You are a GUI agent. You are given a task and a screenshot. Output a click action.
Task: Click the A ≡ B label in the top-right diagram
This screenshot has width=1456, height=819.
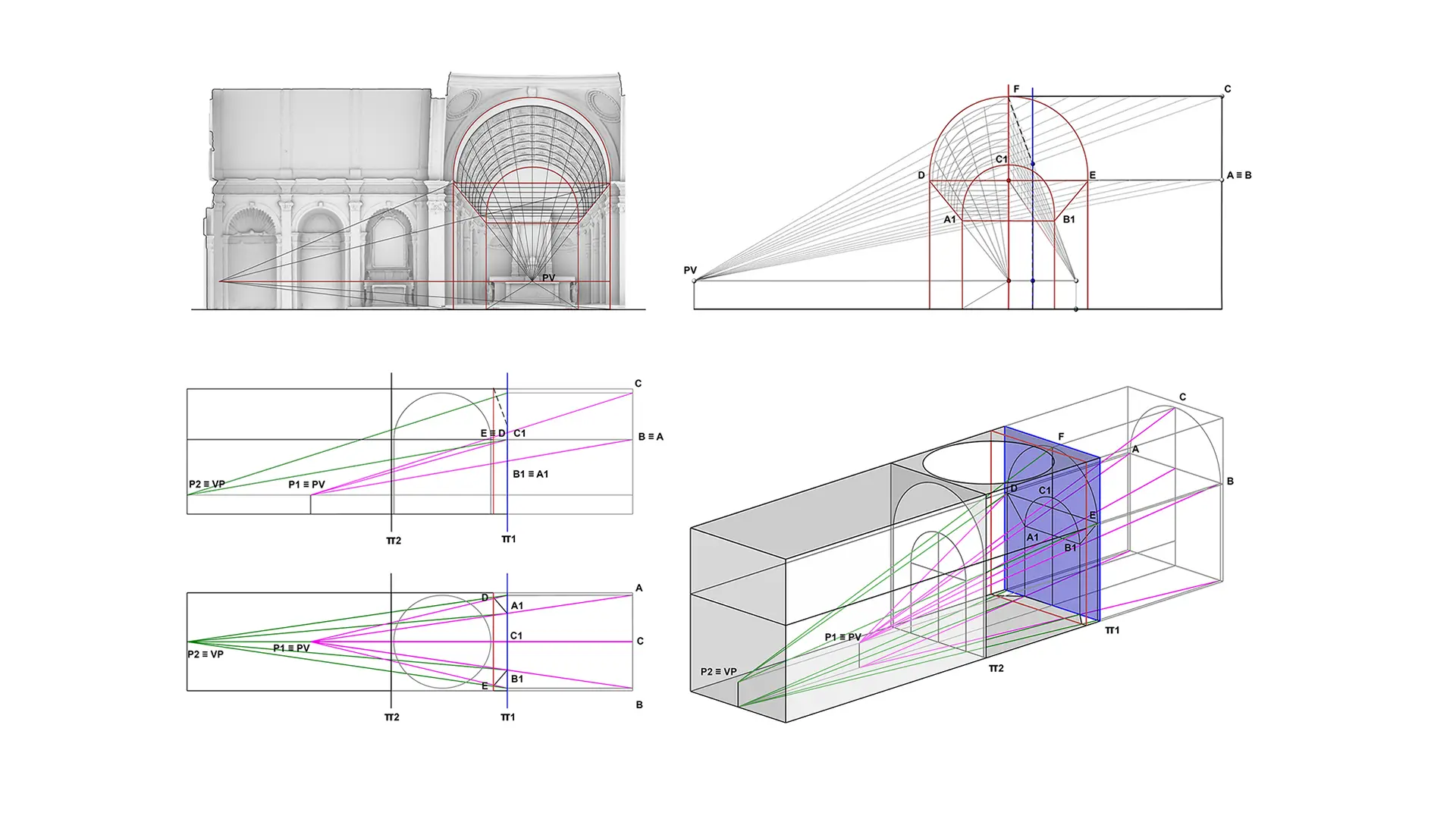coord(1238,175)
